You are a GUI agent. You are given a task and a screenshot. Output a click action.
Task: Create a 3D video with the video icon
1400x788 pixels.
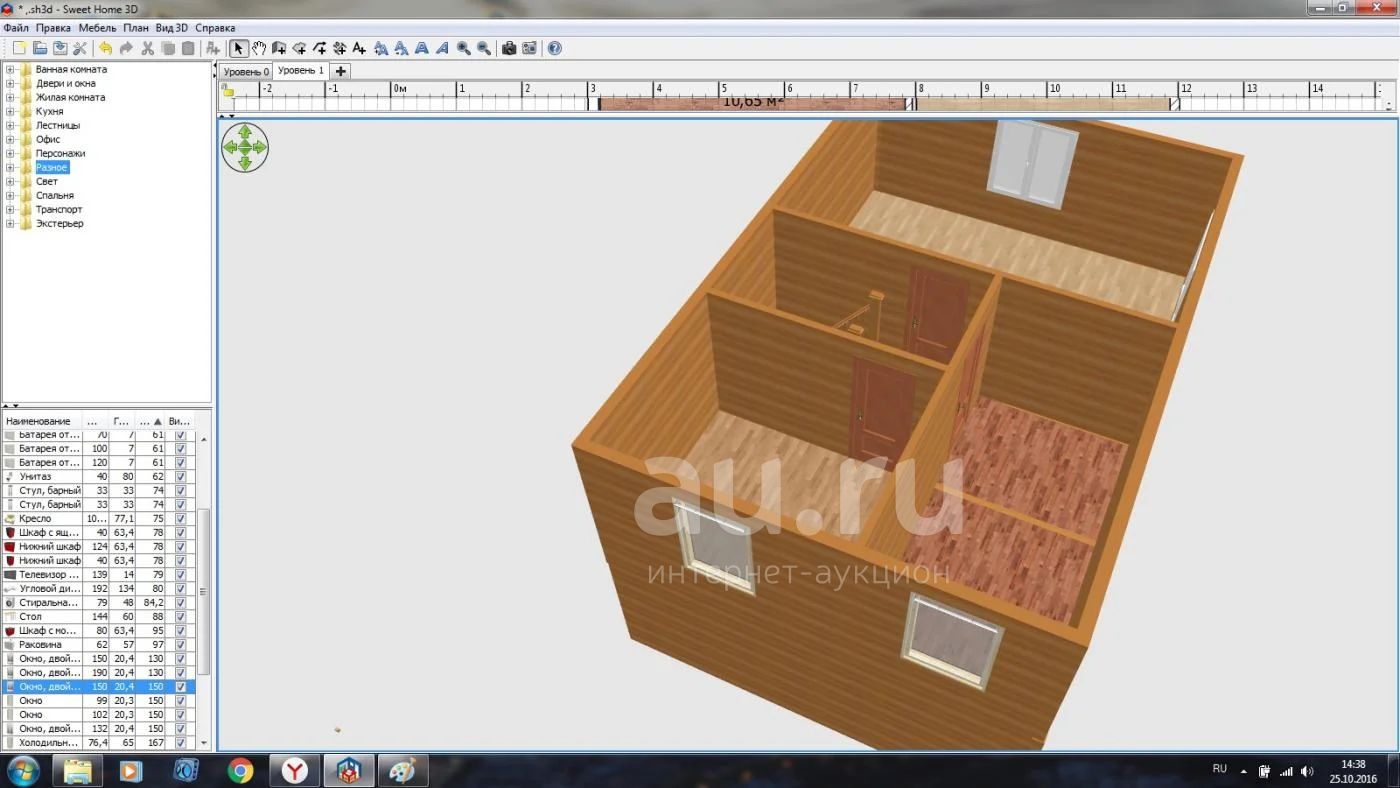(529, 48)
